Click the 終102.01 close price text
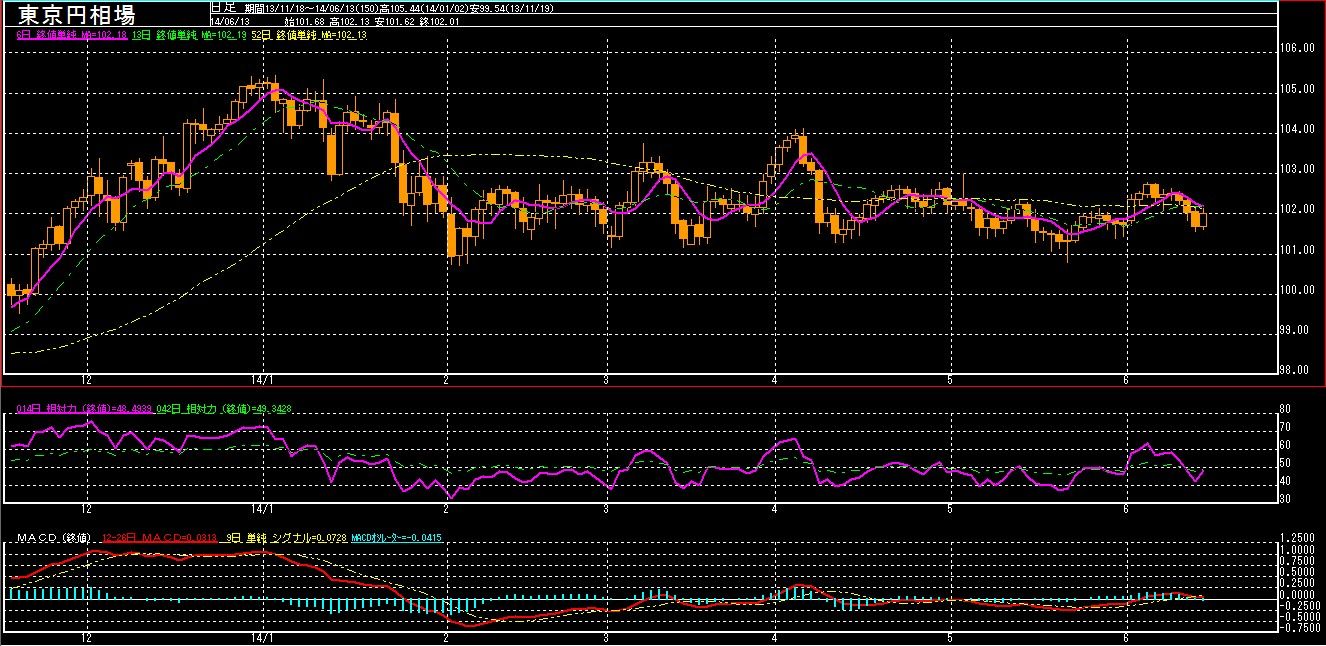1326x646 pixels. pyautogui.click(x=439, y=22)
